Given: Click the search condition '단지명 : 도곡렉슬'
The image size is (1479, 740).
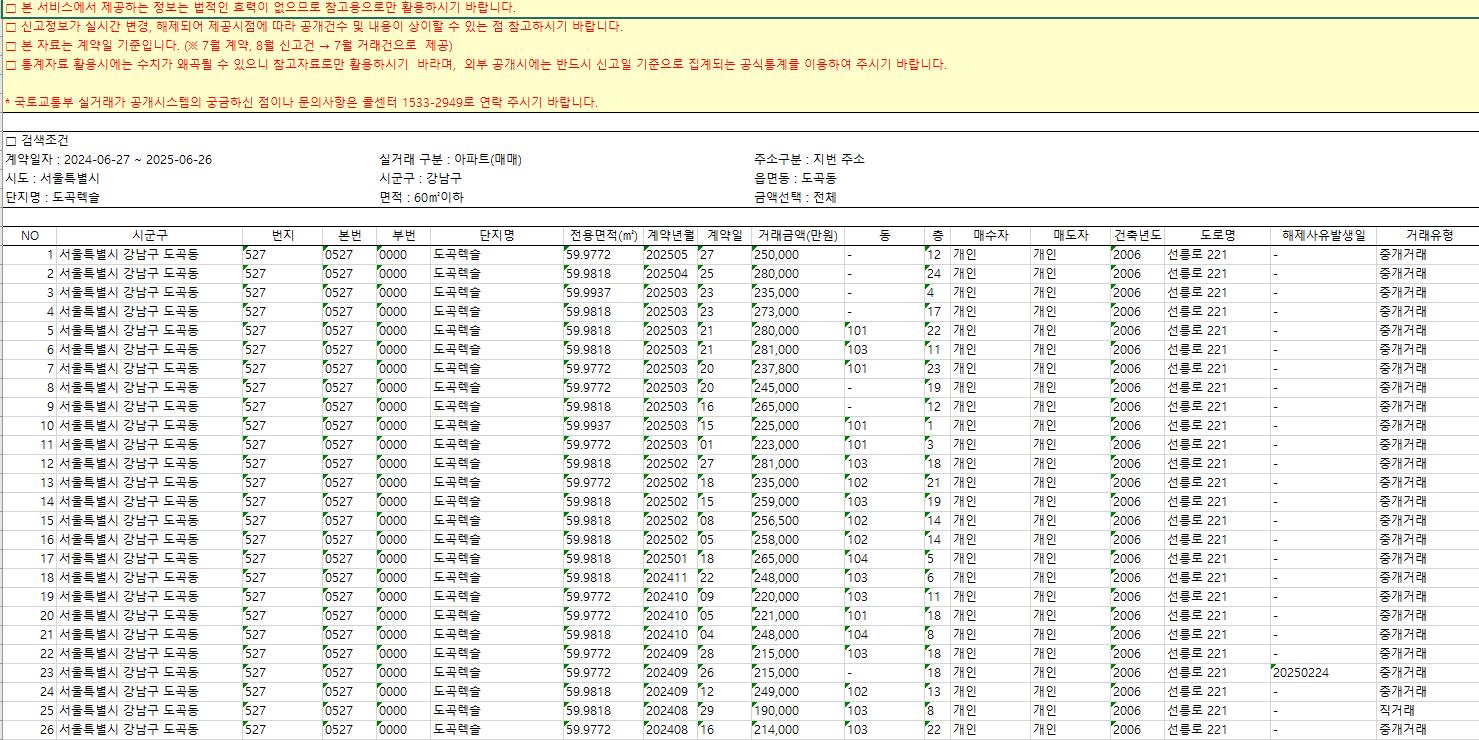Looking at the screenshot, I should tap(52, 198).
